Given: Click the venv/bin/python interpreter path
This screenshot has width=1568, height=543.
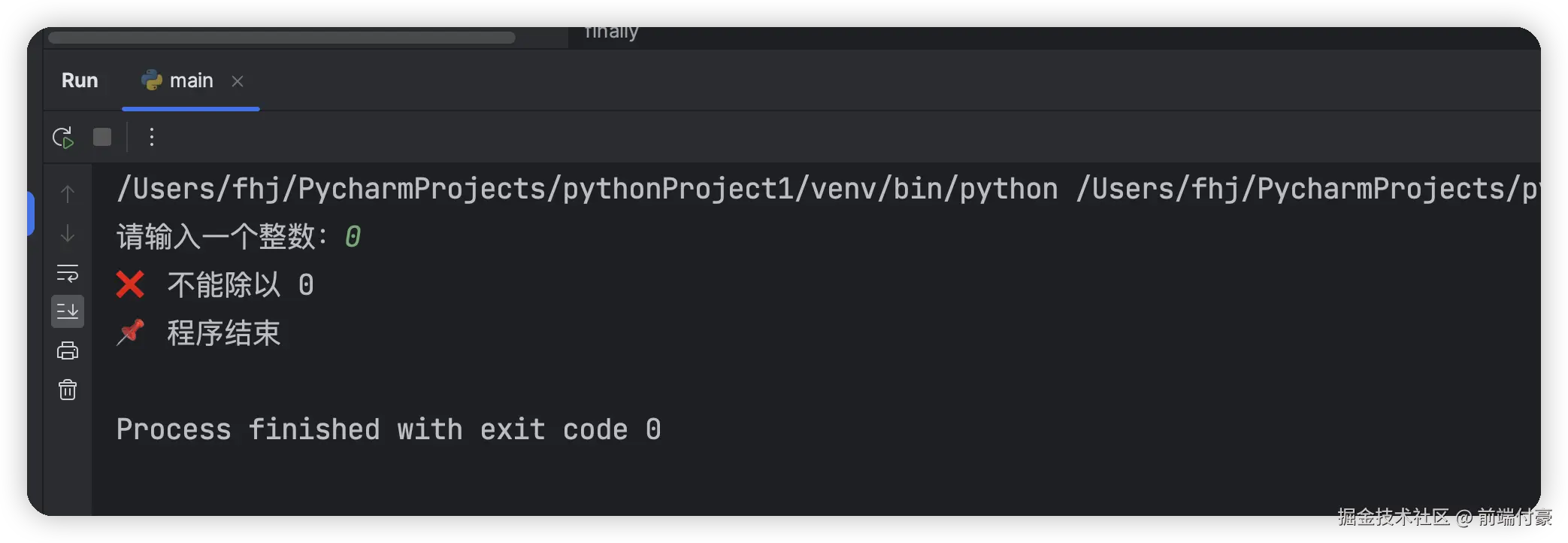Looking at the screenshot, I should [x=587, y=189].
